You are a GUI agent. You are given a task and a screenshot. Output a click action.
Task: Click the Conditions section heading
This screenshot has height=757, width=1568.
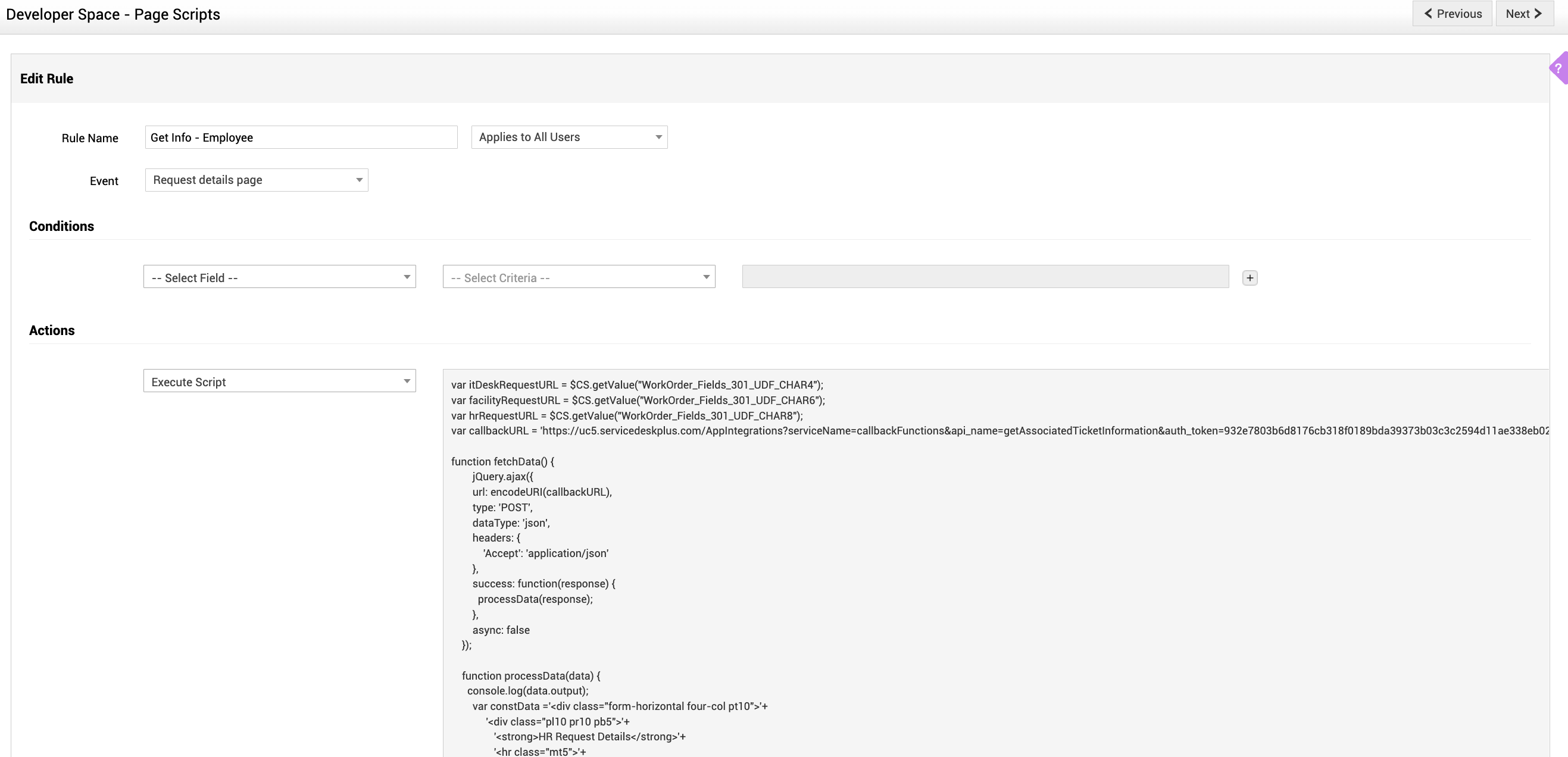61,226
